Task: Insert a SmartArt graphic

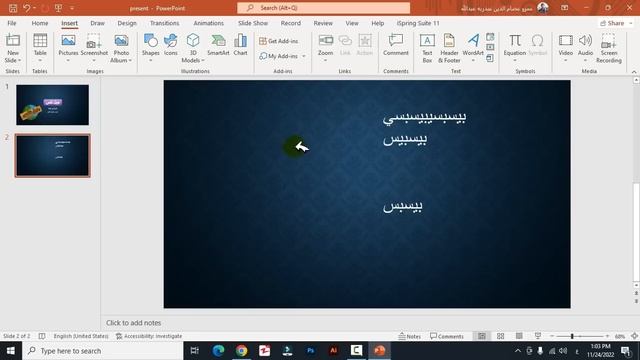Action: pyautogui.click(x=218, y=45)
